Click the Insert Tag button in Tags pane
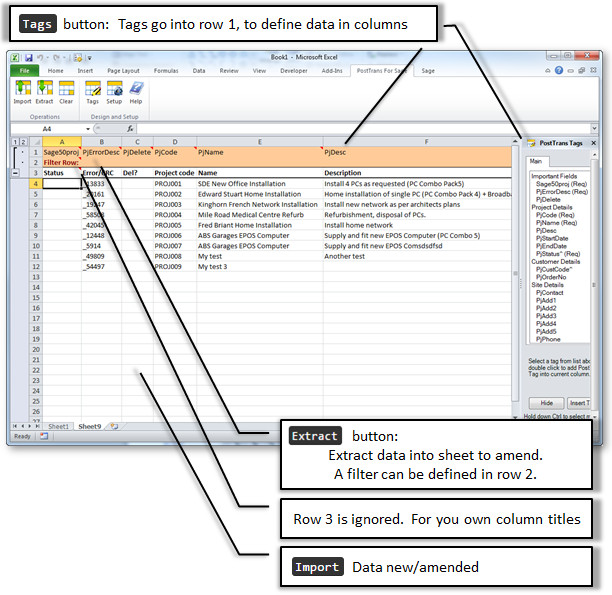612x595 pixels. [x=579, y=403]
